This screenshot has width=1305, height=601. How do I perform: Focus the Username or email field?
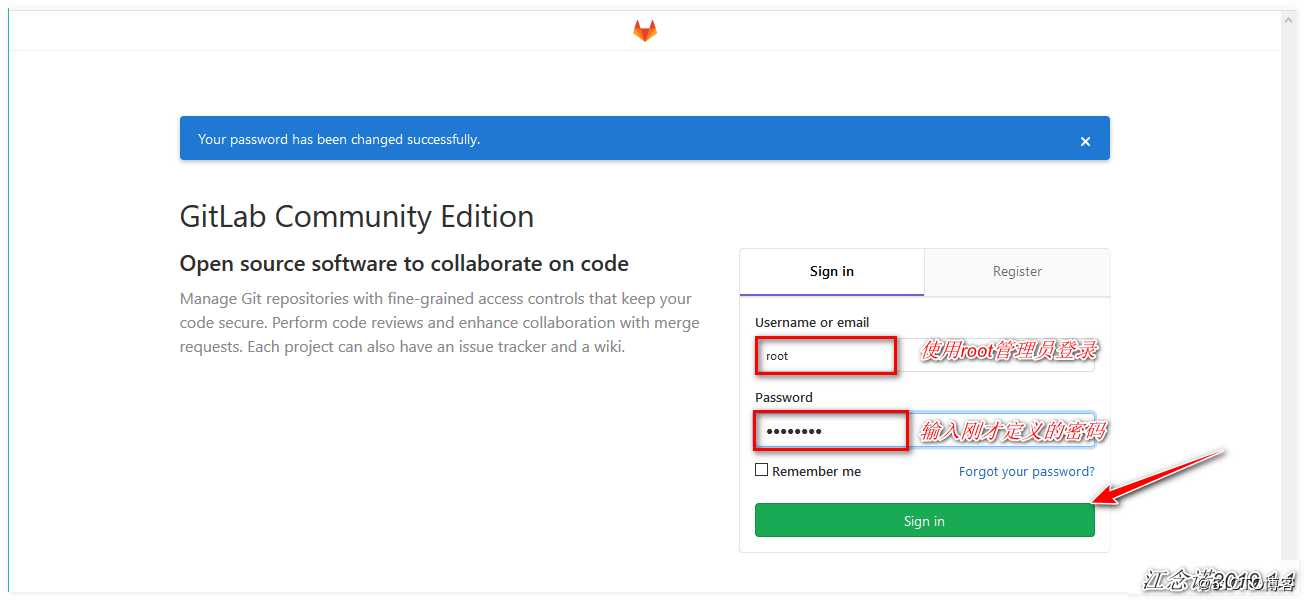(x=924, y=355)
